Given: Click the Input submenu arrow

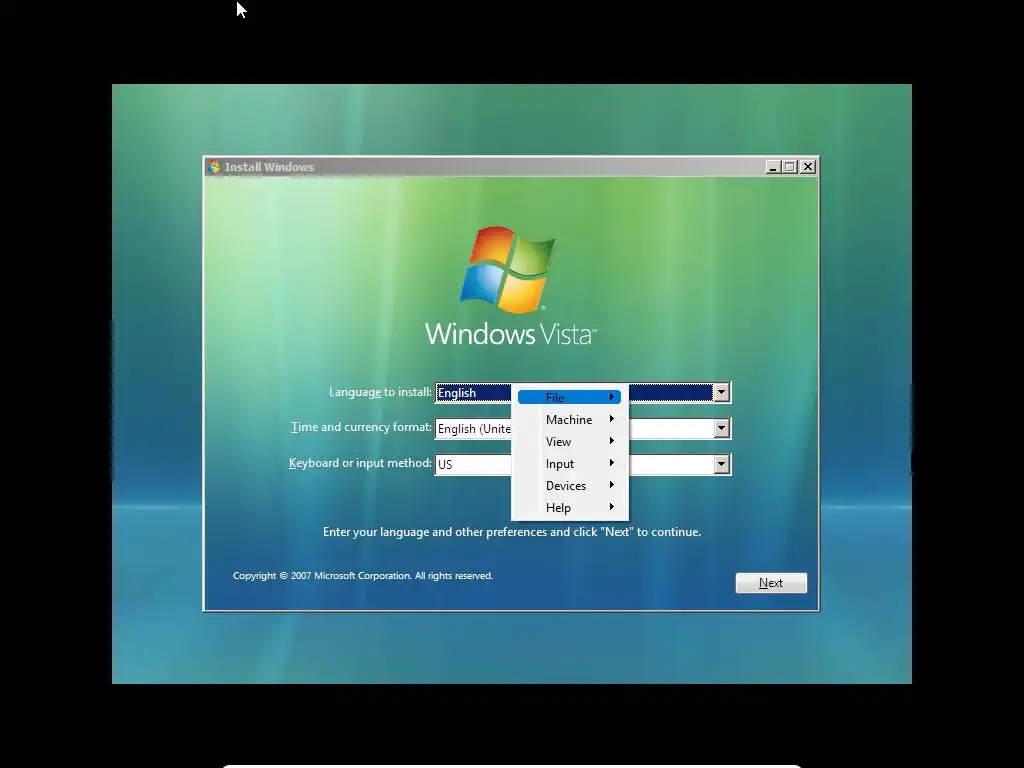Looking at the screenshot, I should pos(611,463).
